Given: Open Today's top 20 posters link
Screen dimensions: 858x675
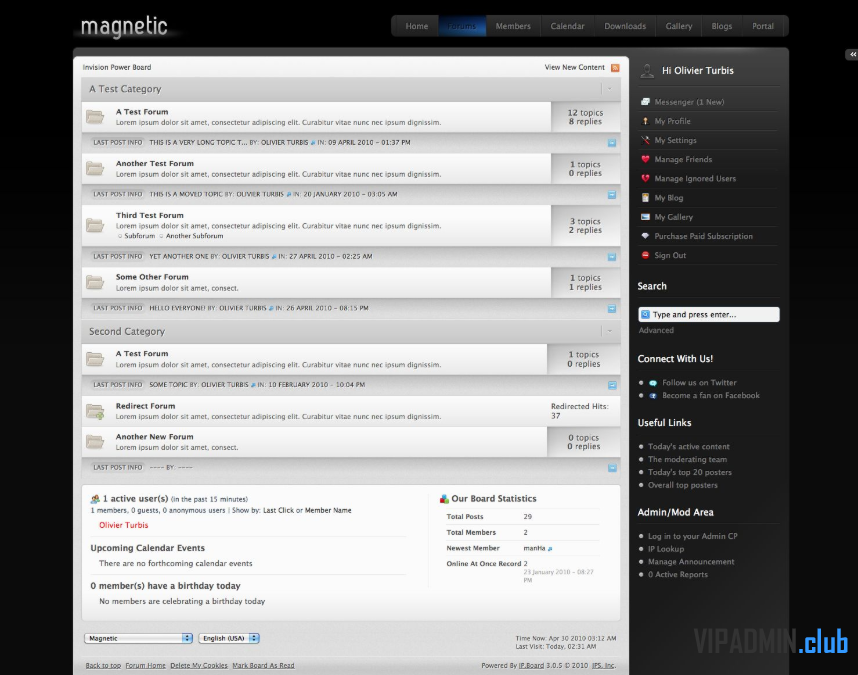Looking at the screenshot, I should click(x=689, y=472).
